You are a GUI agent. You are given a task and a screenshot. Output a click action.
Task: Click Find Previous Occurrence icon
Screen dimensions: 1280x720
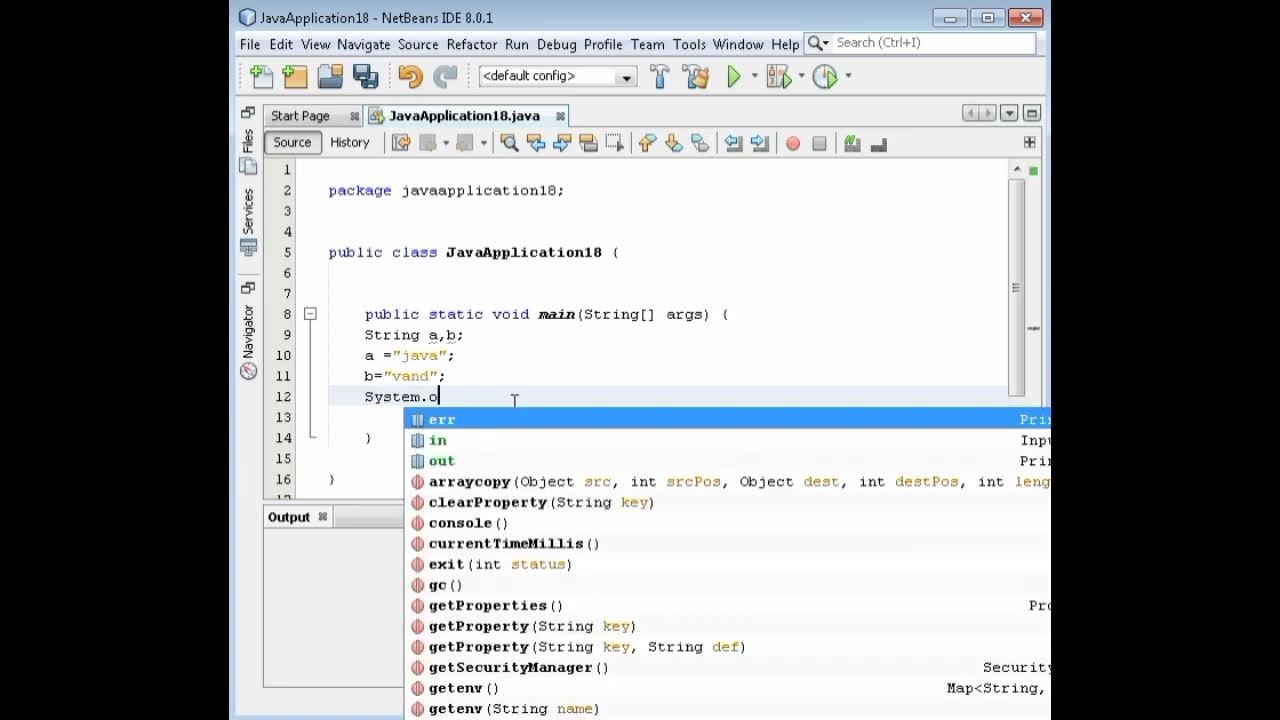(535, 143)
